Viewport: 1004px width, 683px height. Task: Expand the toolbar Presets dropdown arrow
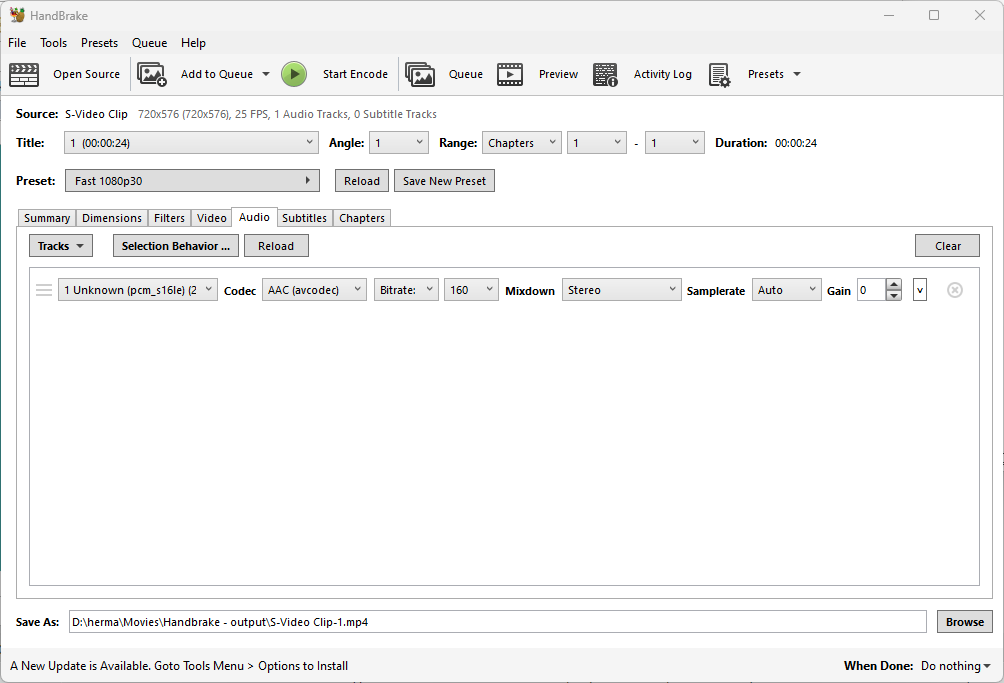pyautogui.click(x=797, y=74)
